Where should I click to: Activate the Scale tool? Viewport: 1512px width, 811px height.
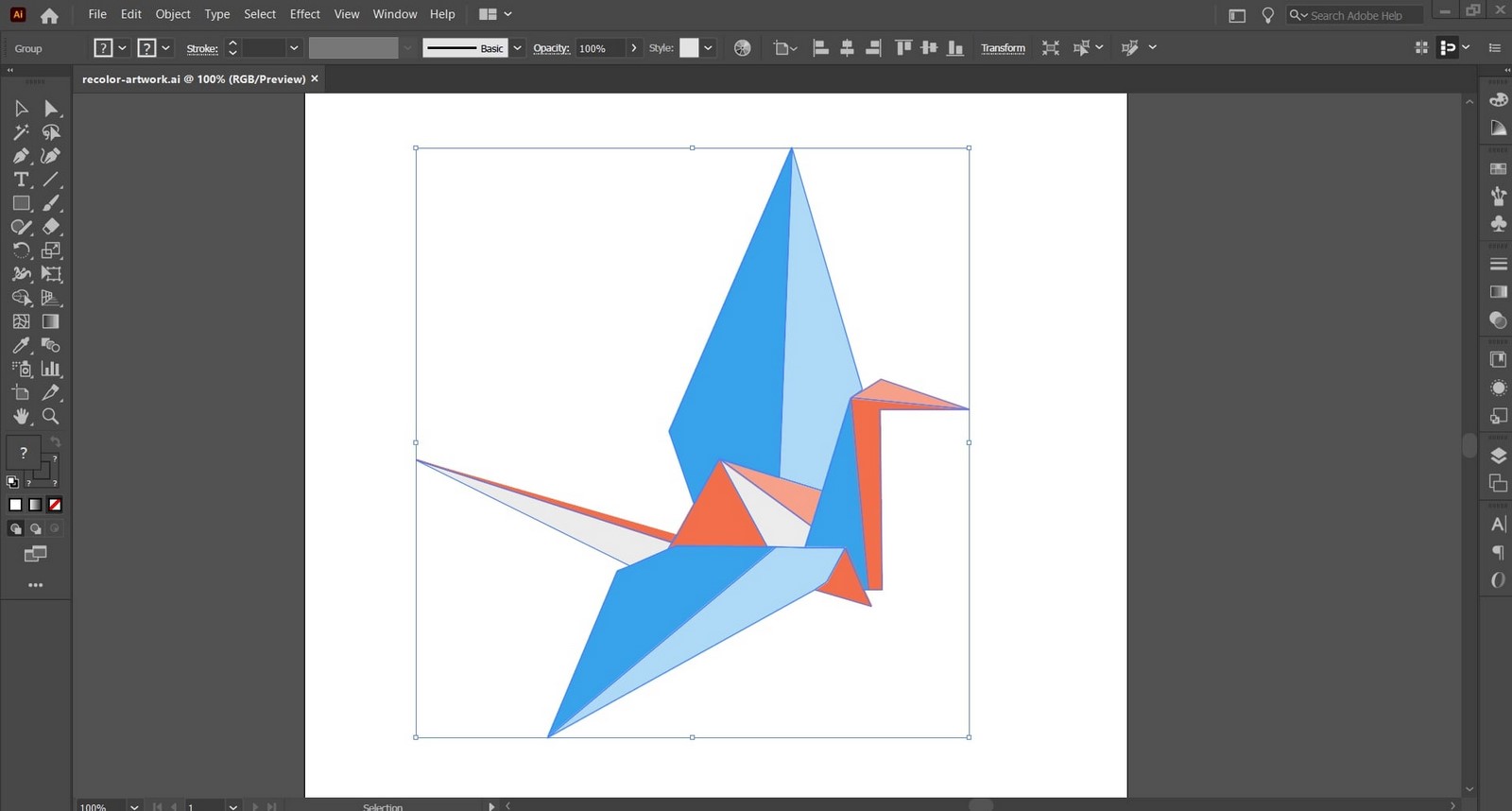point(51,250)
